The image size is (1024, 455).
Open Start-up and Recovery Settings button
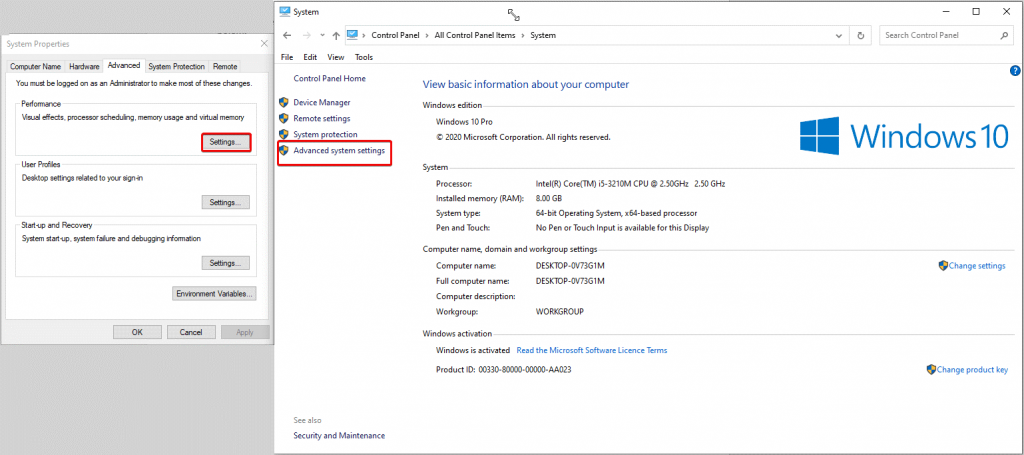pos(225,263)
